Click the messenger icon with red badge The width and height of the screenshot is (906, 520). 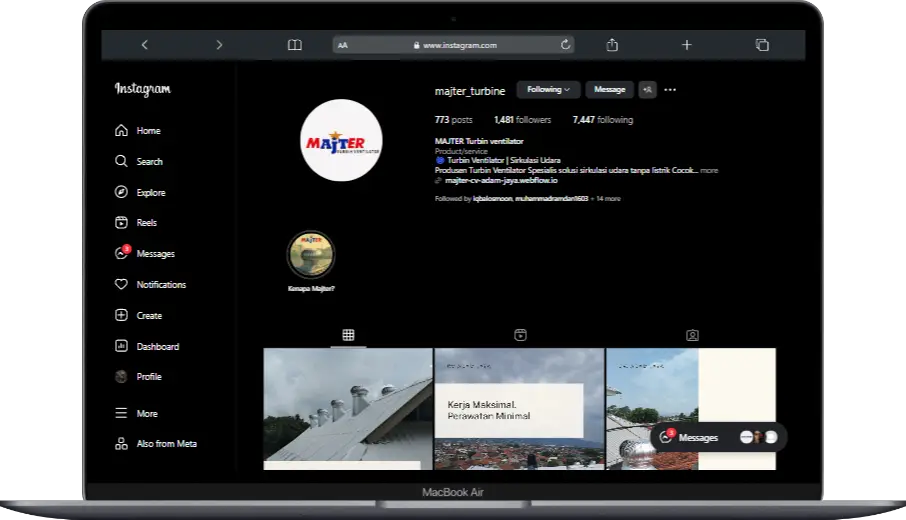pyautogui.click(x=122, y=252)
